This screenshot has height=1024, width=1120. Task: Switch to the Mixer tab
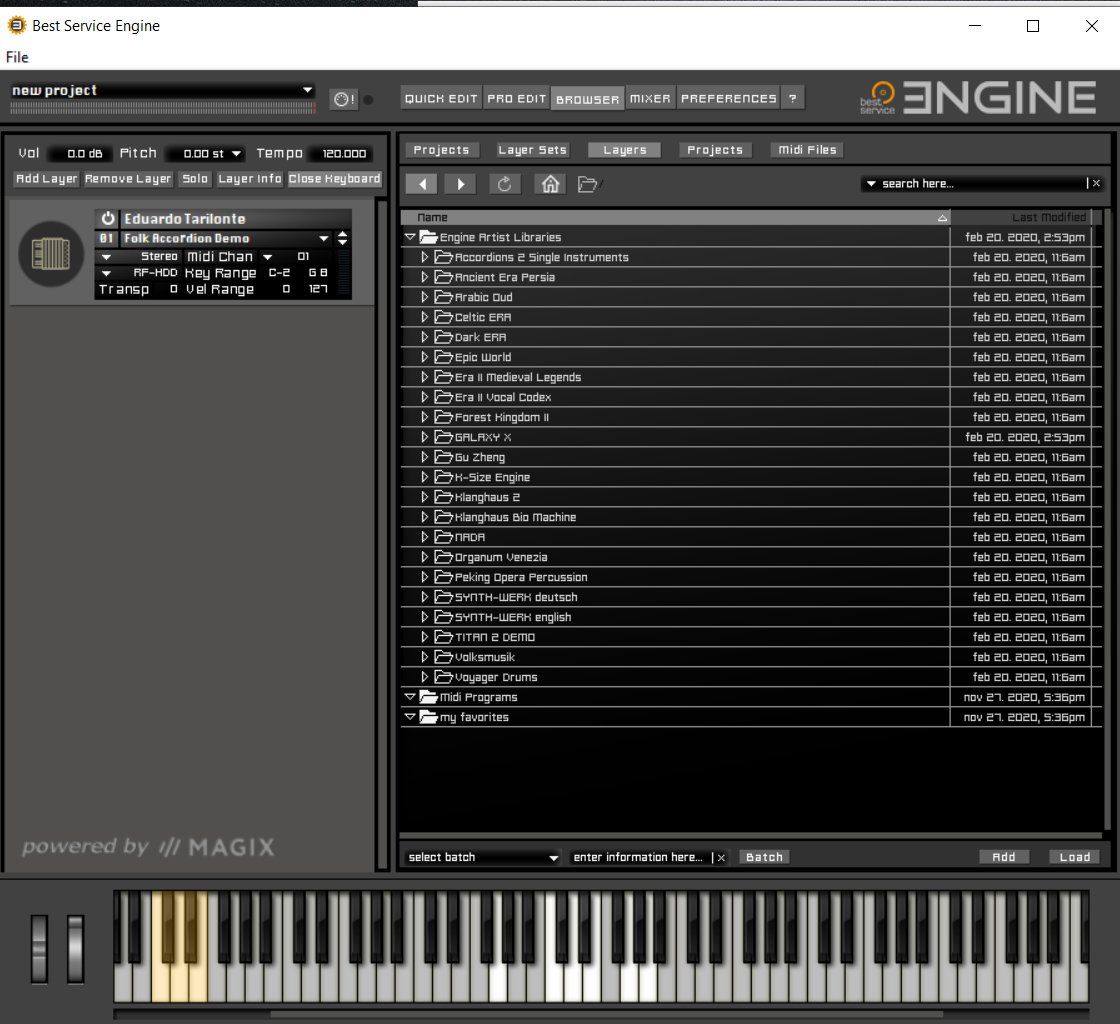(650, 98)
